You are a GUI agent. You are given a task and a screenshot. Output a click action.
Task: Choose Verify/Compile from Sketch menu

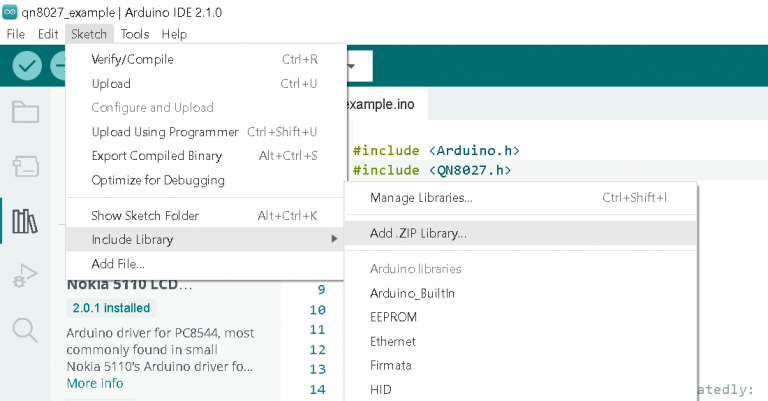click(x=205, y=59)
